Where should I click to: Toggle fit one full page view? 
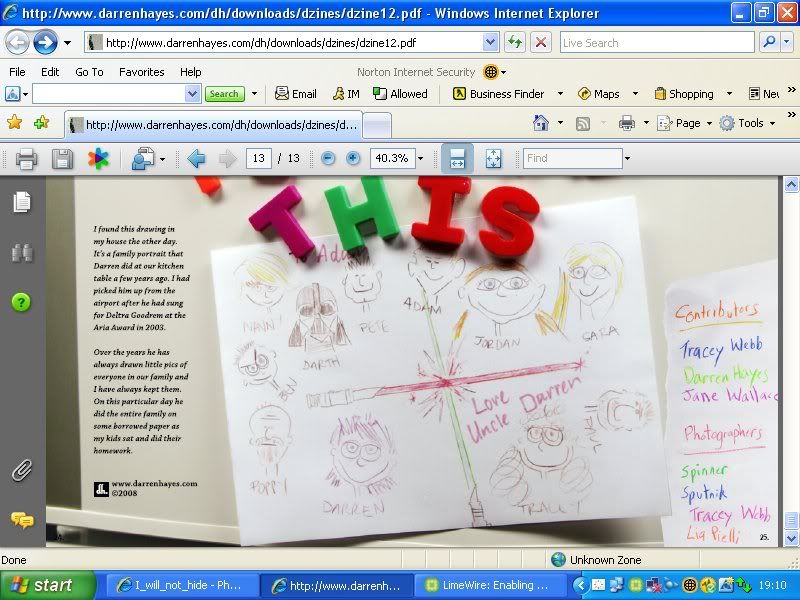pyautogui.click(x=493, y=158)
